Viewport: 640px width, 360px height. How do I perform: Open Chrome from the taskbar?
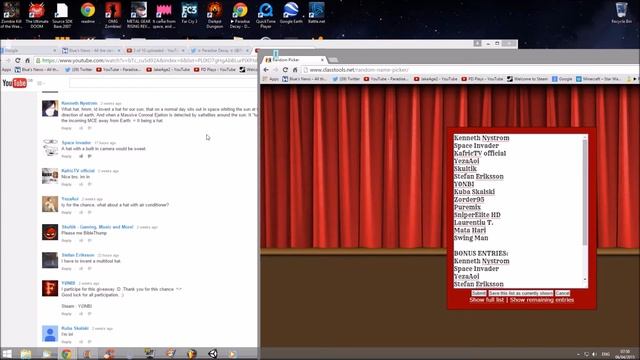coord(67,354)
